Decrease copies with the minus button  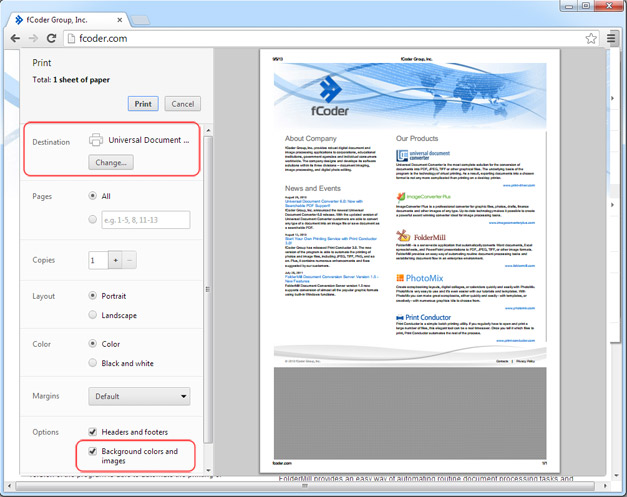(129, 260)
